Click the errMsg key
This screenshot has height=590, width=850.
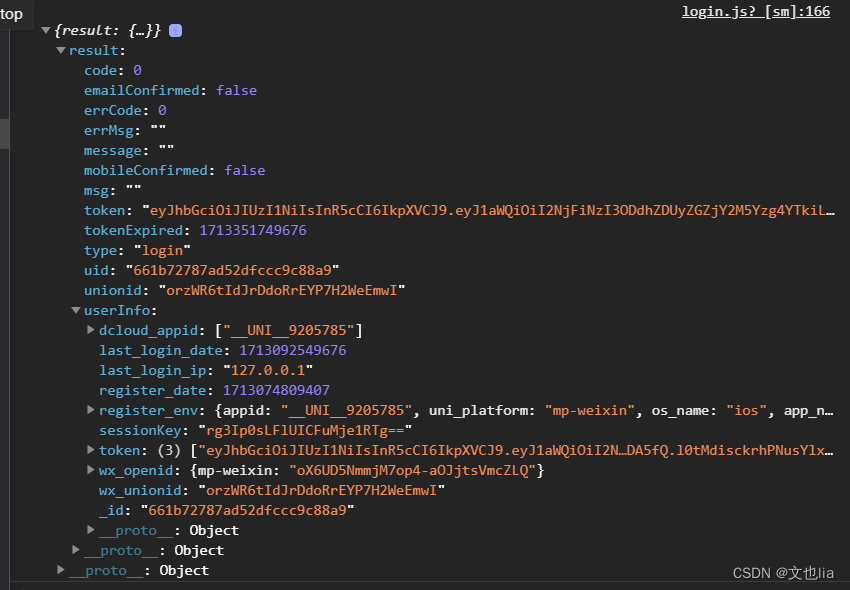[108, 131]
